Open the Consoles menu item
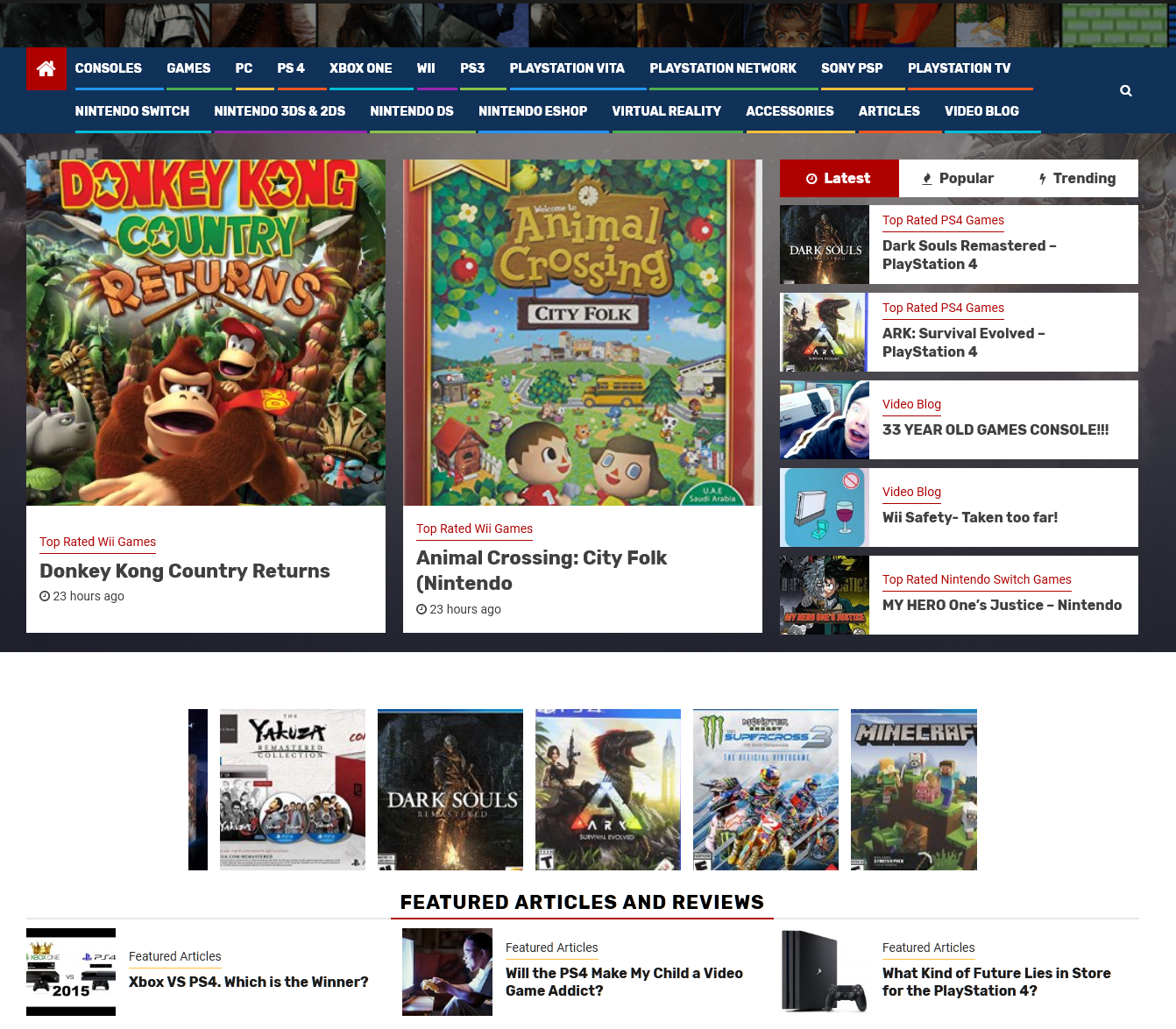This screenshot has width=1176, height=1029. point(109,68)
